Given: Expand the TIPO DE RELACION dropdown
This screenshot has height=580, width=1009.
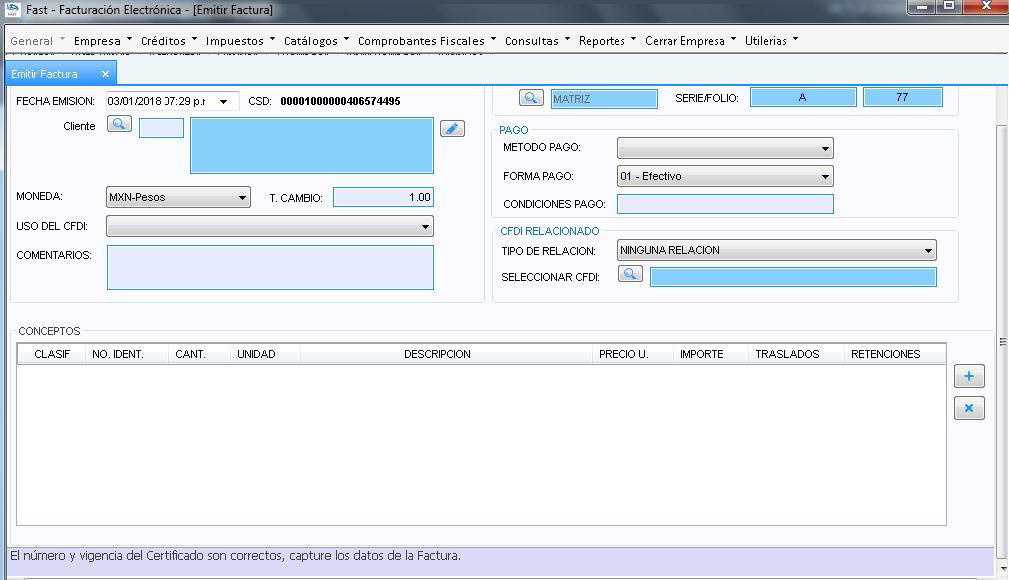Looking at the screenshot, I should 928,250.
